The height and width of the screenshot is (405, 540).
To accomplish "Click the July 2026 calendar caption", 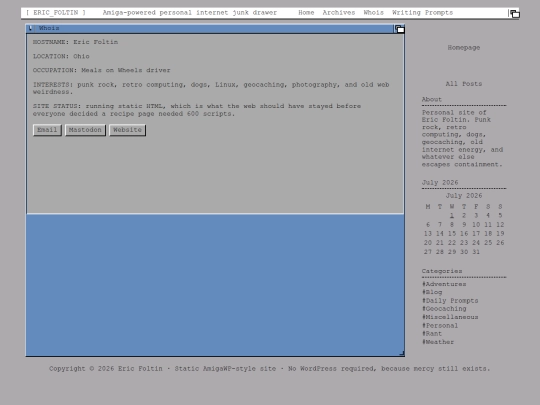I will 464,196.
